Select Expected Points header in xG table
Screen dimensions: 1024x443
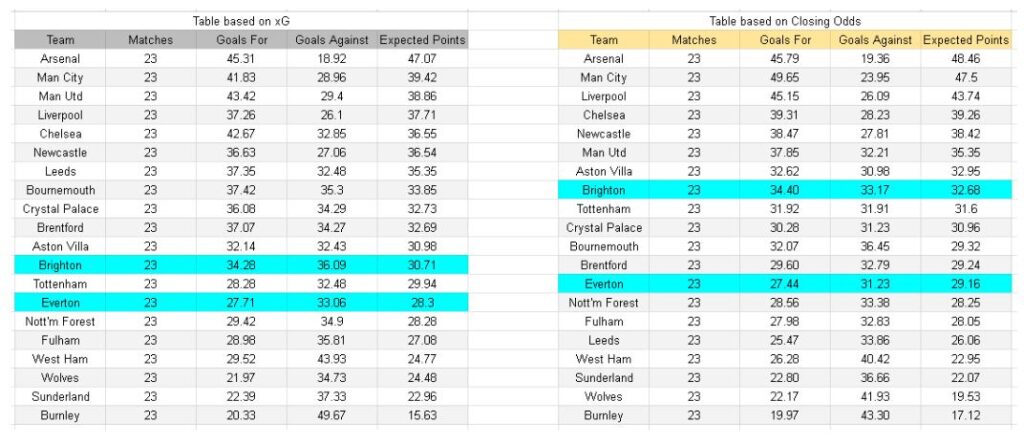[x=422, y=40]
